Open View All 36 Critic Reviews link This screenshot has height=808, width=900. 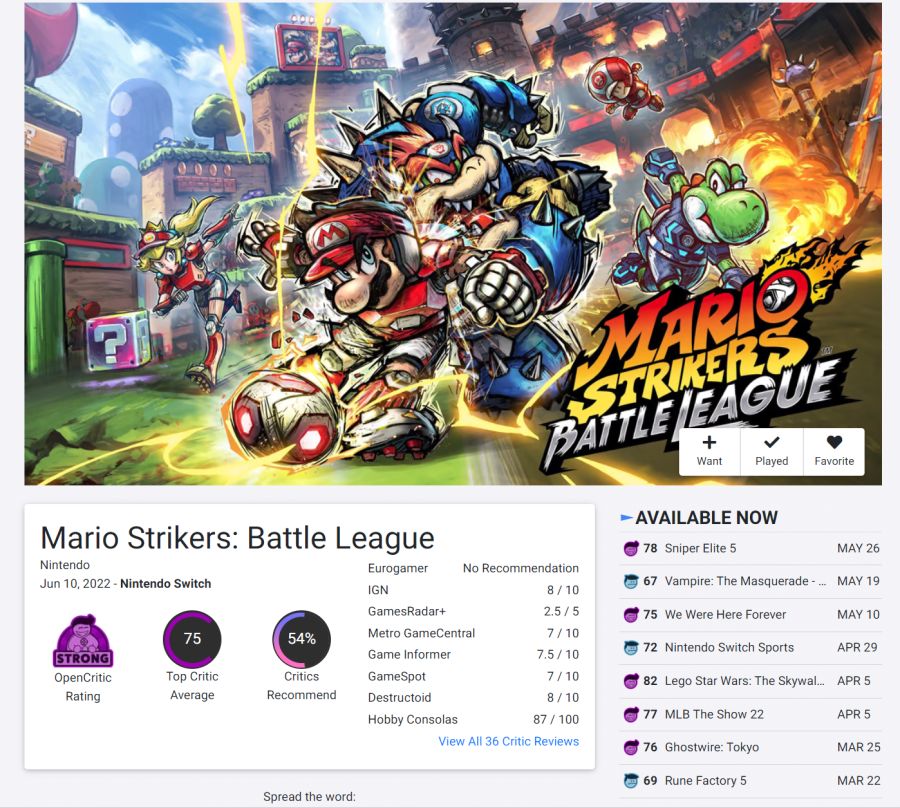(509, 741)
